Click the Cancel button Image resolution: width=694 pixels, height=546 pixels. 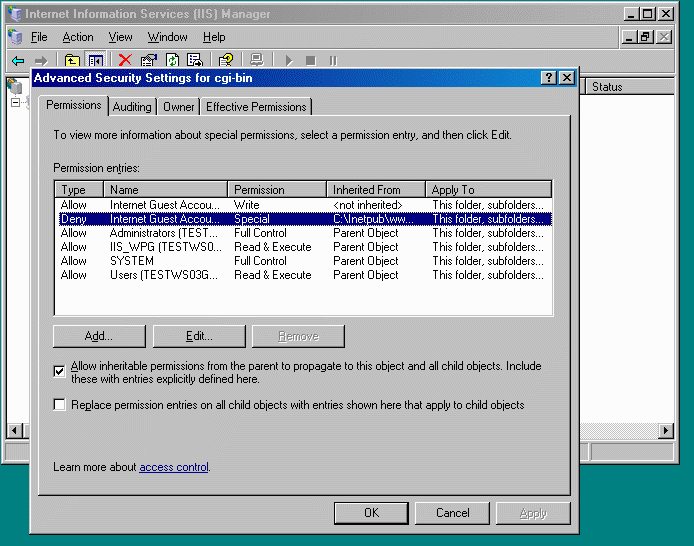tap(452, 513)
